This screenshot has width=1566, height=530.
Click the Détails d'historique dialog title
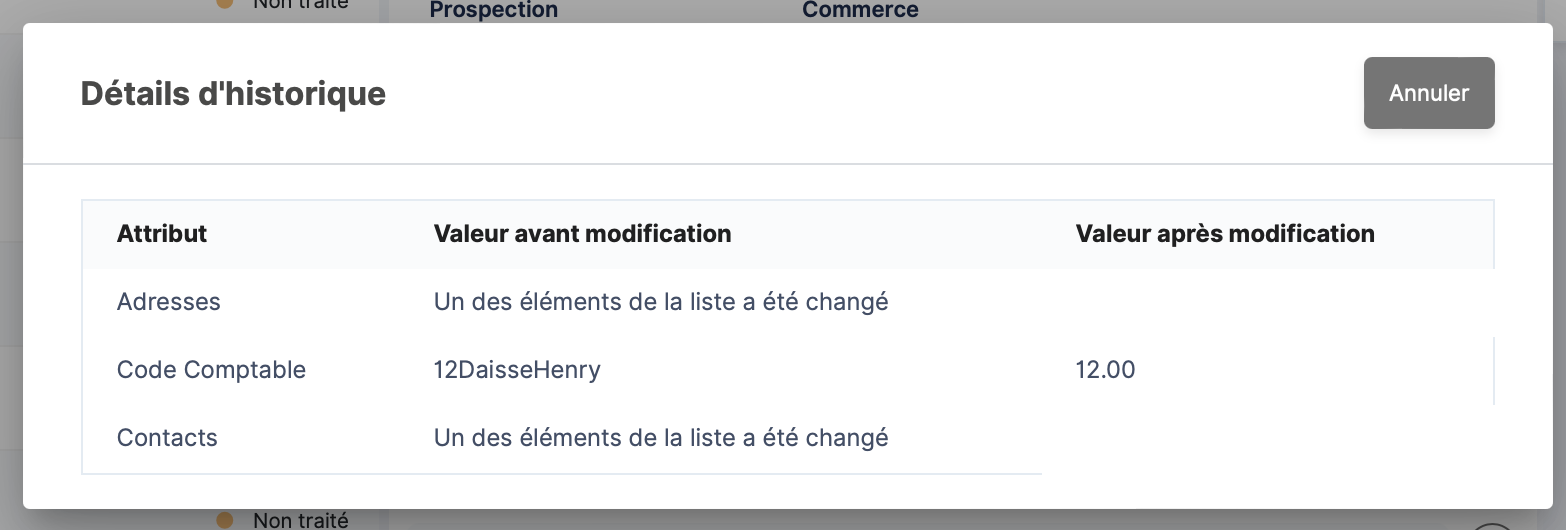point(233,94)
